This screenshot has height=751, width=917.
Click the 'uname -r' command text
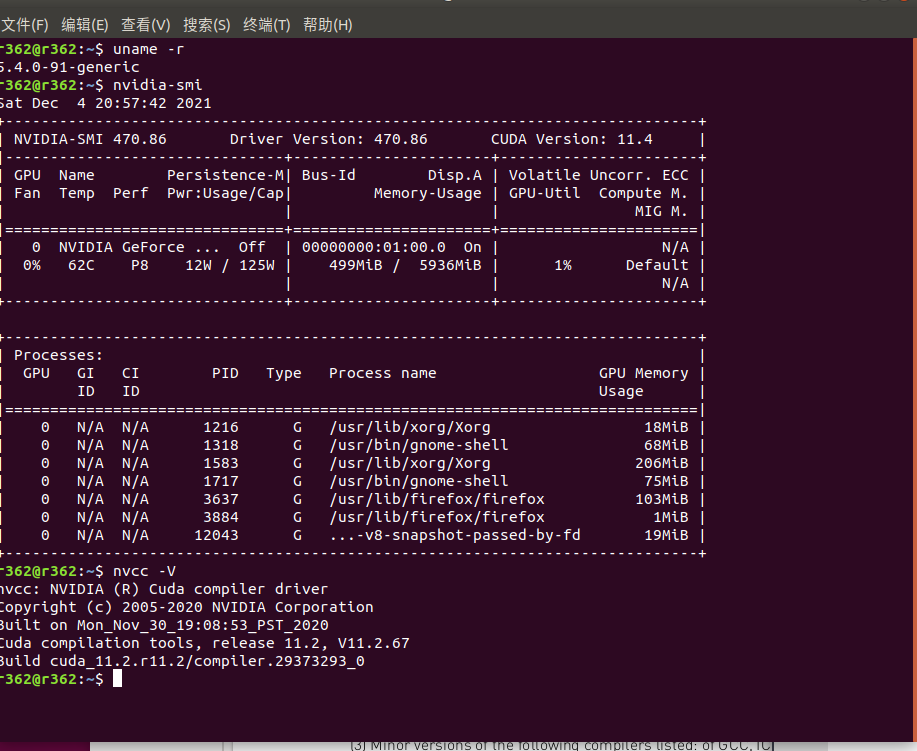(149, 49)
